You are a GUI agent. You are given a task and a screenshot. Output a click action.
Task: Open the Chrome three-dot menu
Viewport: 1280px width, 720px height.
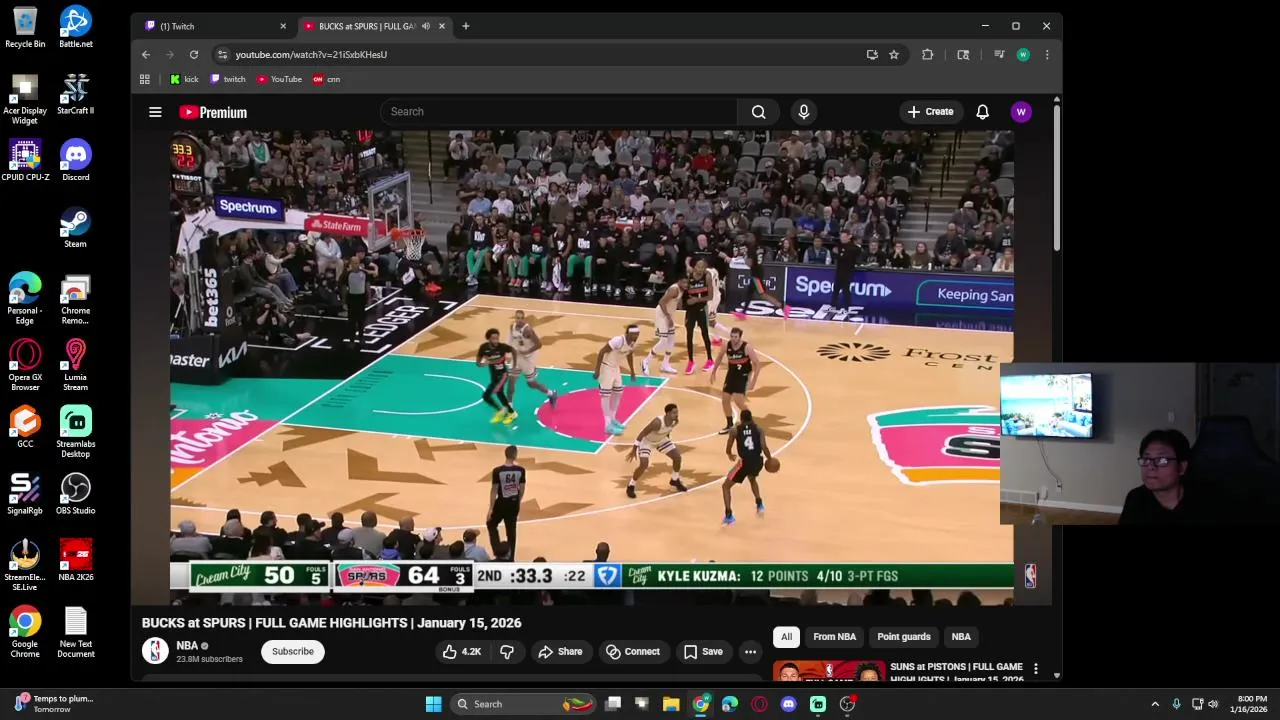click(1047, 55)
